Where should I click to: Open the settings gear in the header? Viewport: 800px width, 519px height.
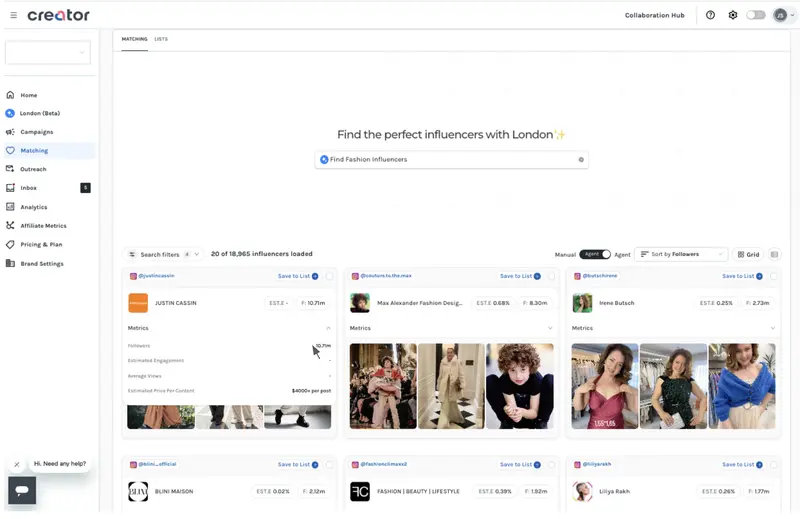click(x=733, y=15)
